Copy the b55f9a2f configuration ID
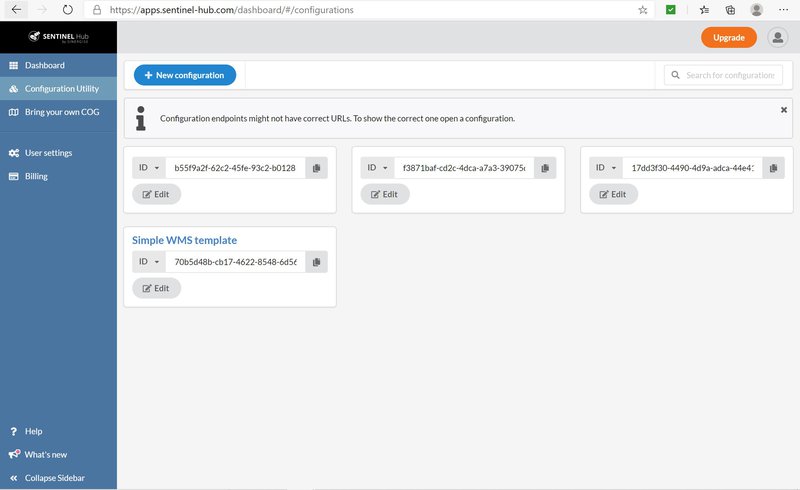 point(316,168)
